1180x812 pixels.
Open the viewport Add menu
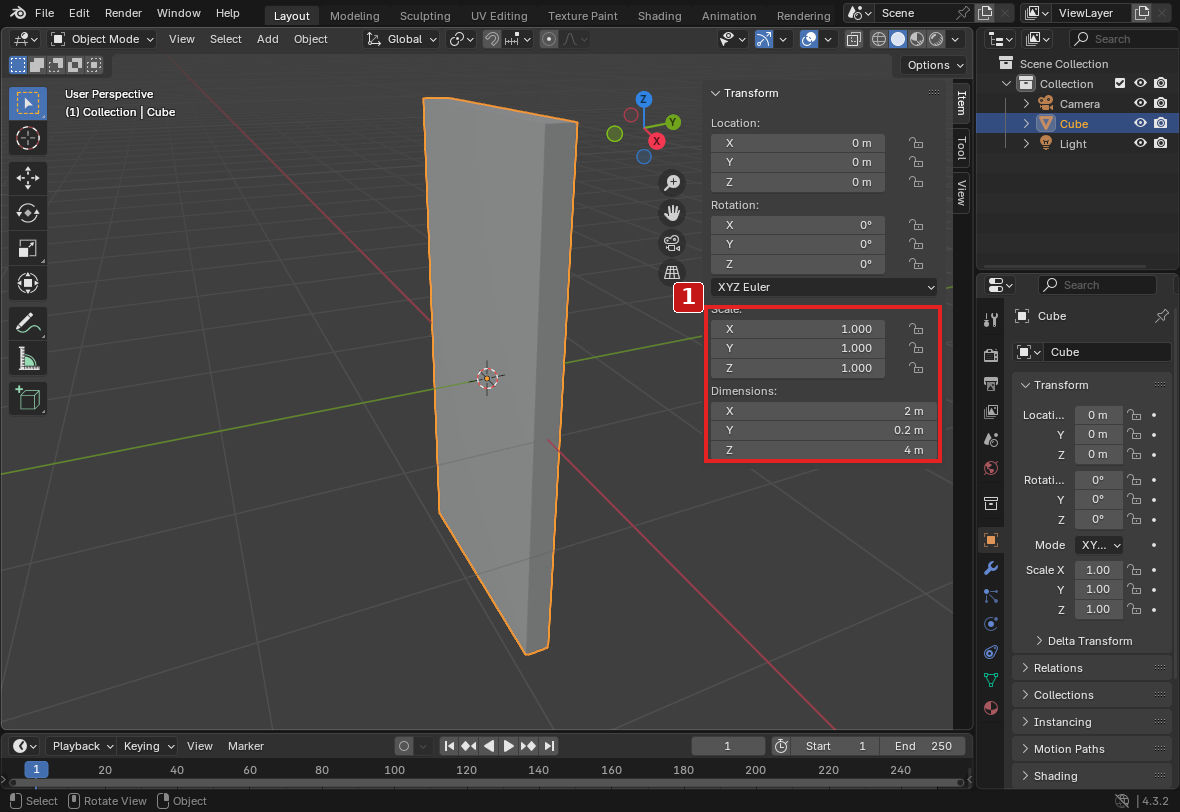click(x=267, y=39)
